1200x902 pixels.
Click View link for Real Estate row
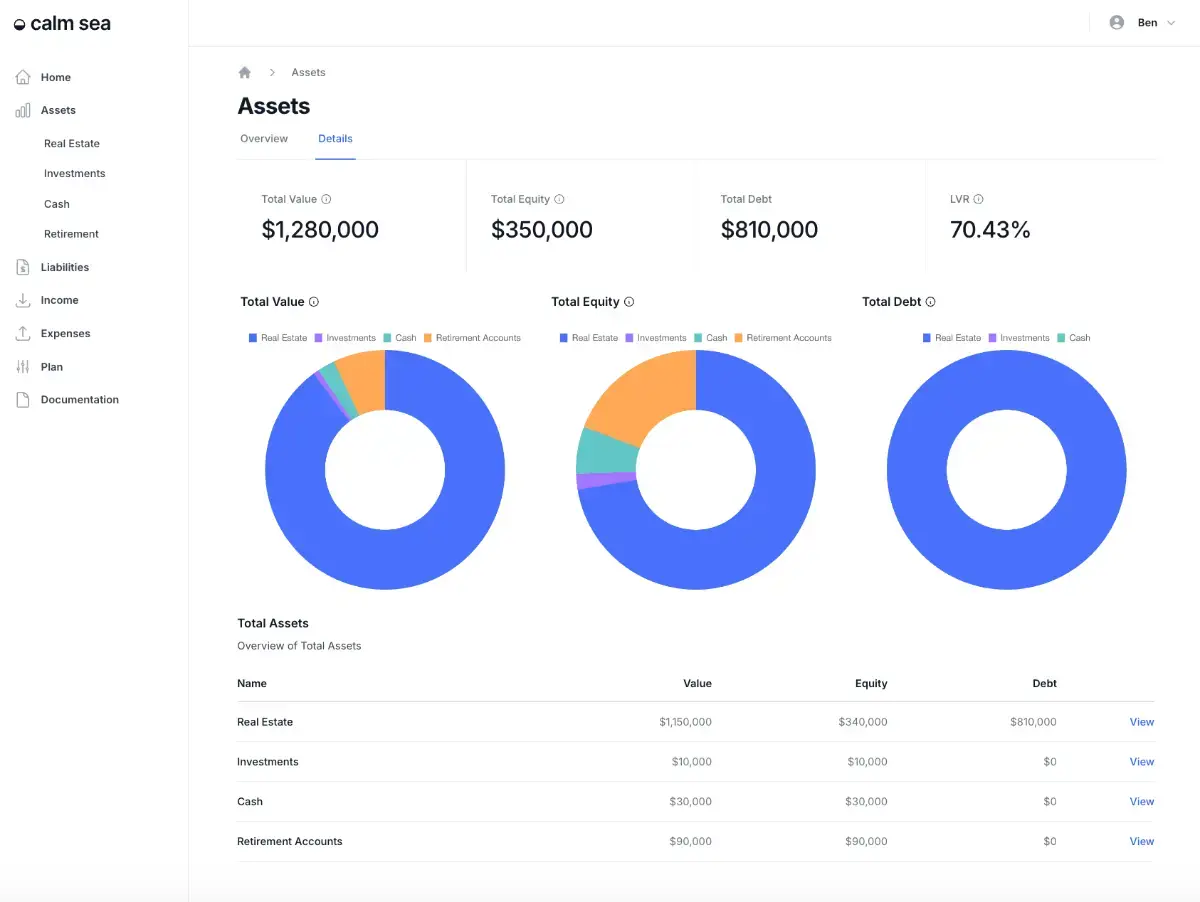point(1141,722)
